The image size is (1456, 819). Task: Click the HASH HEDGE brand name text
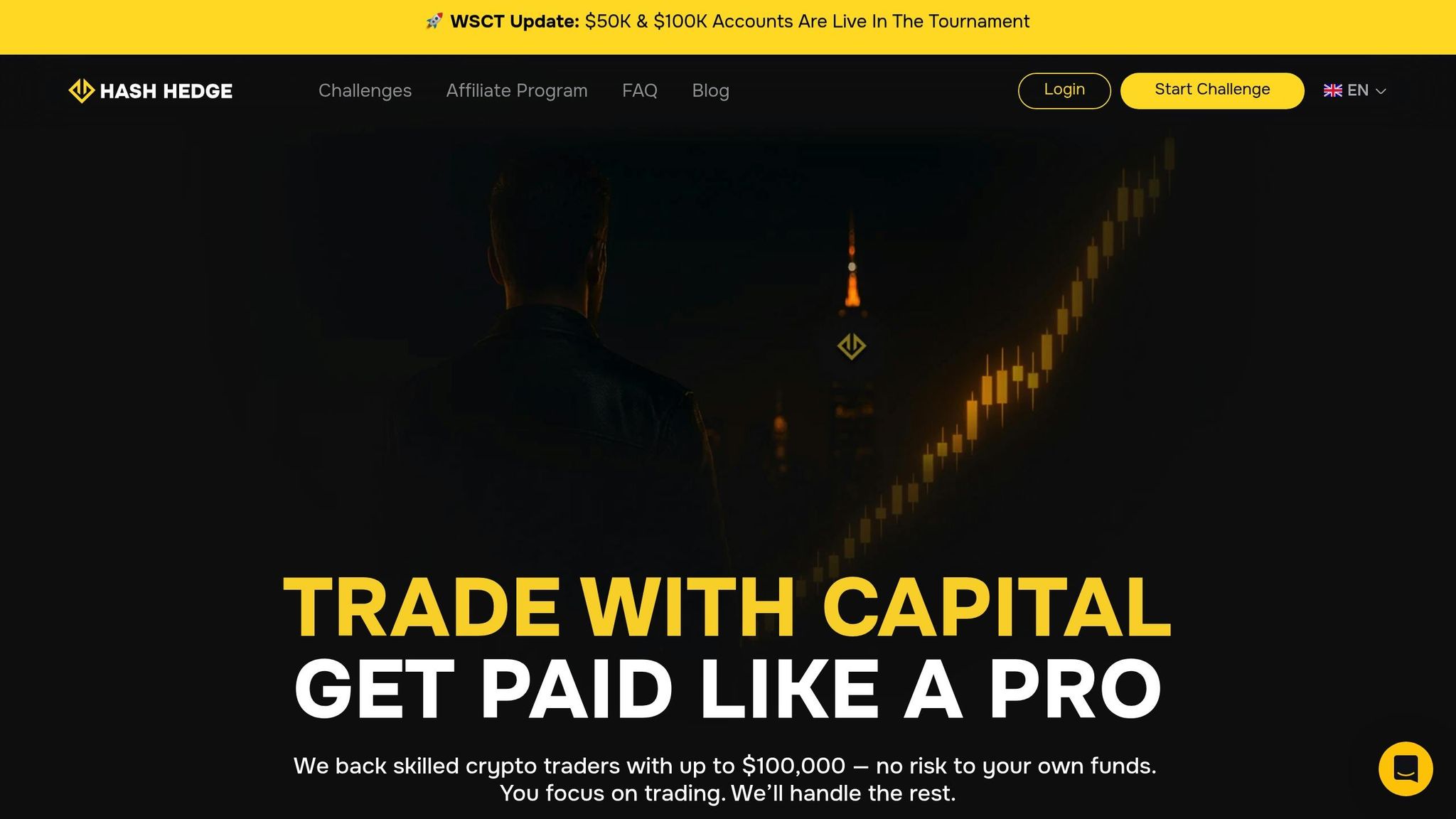coord(166,91)
